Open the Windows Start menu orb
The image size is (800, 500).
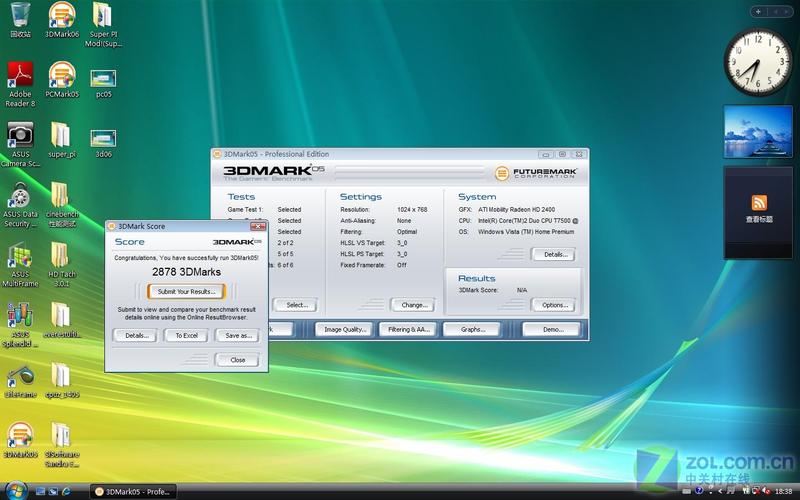coord(16,491)
